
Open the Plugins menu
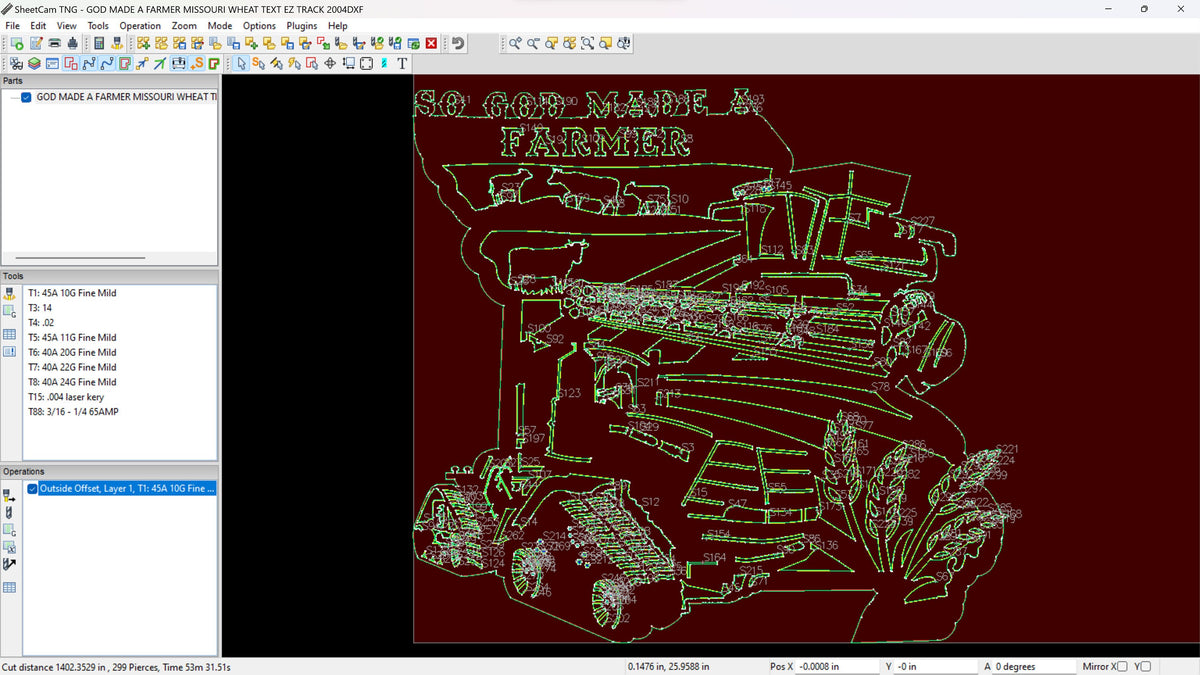tap(301, 25)
